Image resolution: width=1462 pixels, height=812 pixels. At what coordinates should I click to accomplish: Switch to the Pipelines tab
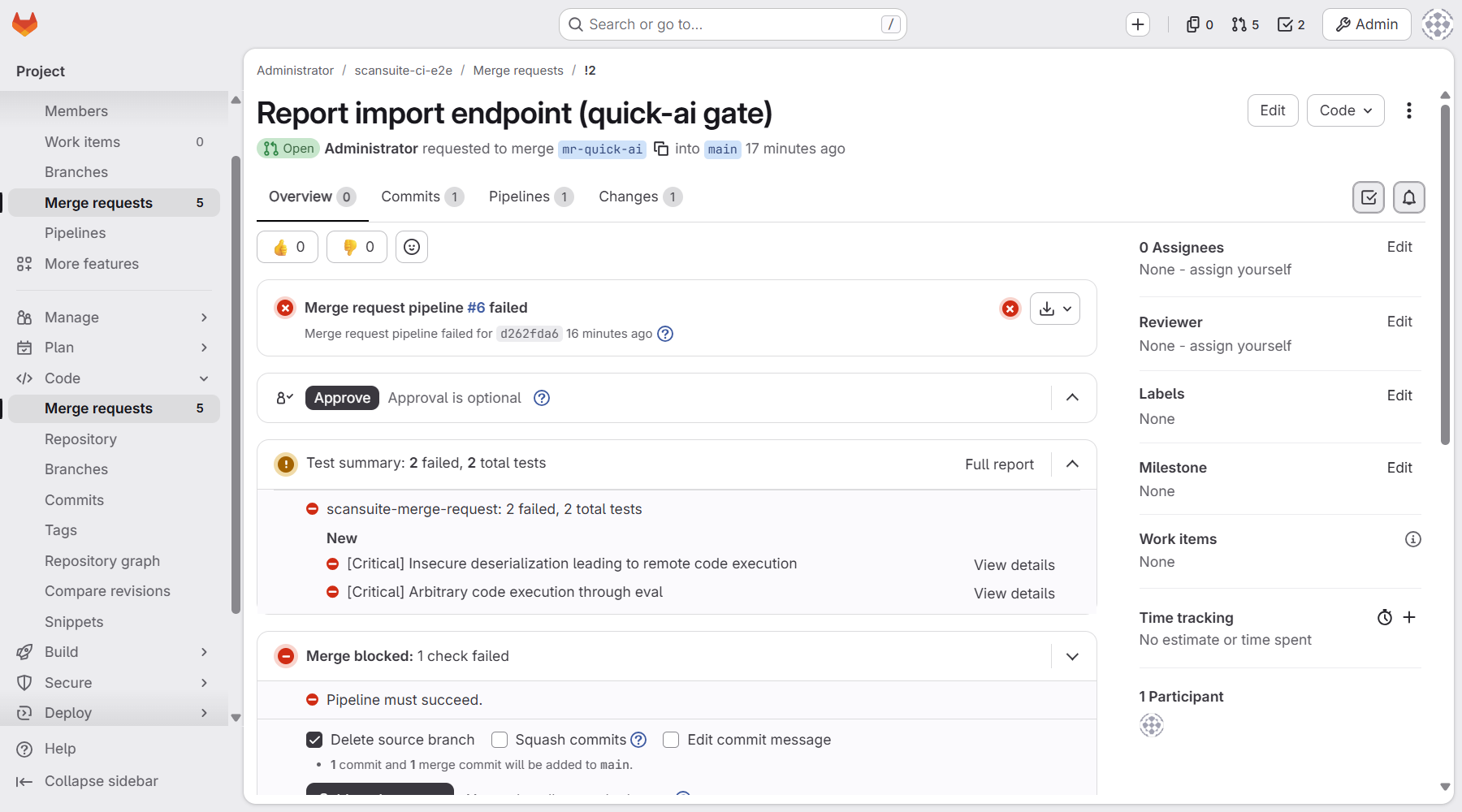pos(531,197)
